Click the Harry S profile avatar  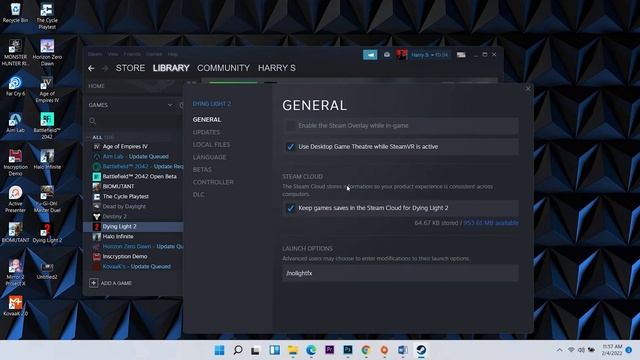pos(402,55)
